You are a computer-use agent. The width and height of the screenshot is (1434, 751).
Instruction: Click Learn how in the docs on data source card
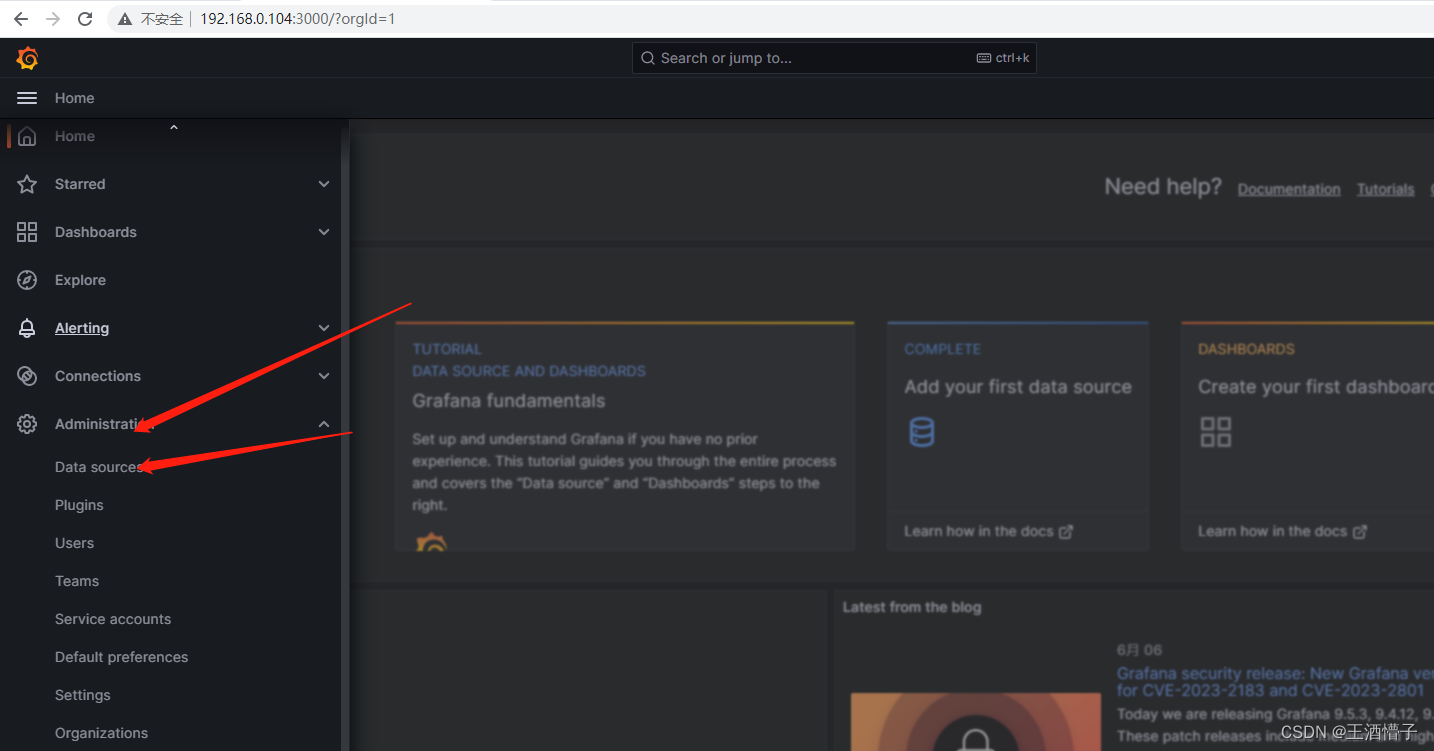(x=988, y=531)
